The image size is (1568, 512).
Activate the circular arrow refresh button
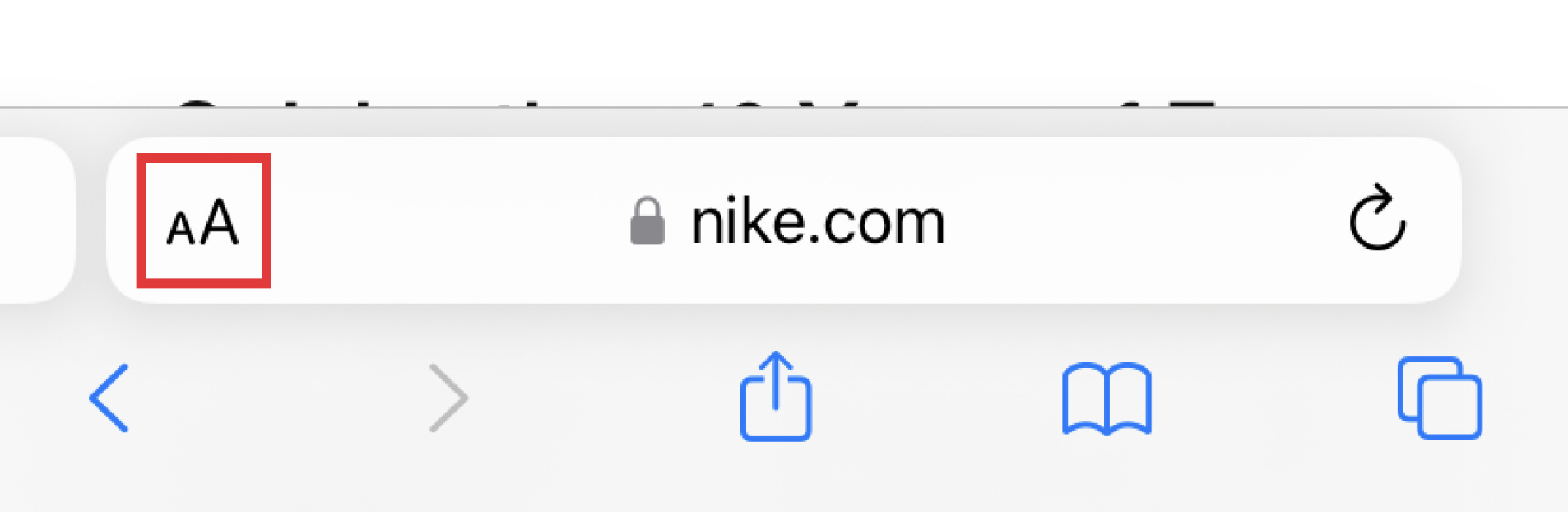coord(1377,217)
